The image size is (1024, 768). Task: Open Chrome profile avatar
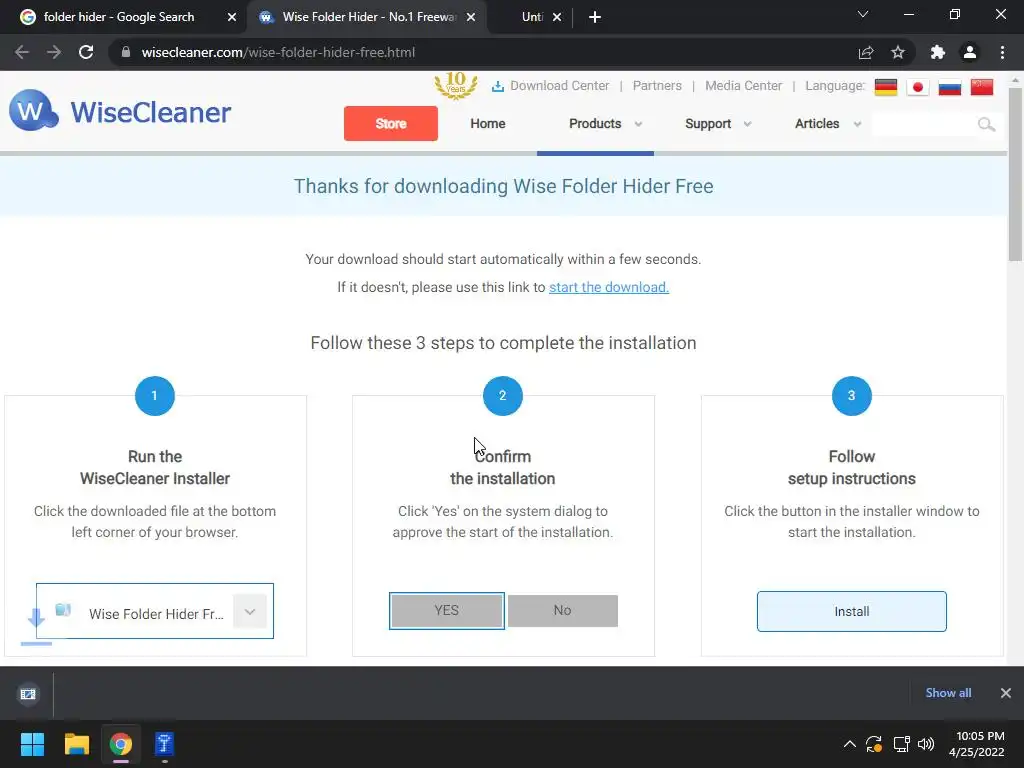click(970, 52)
